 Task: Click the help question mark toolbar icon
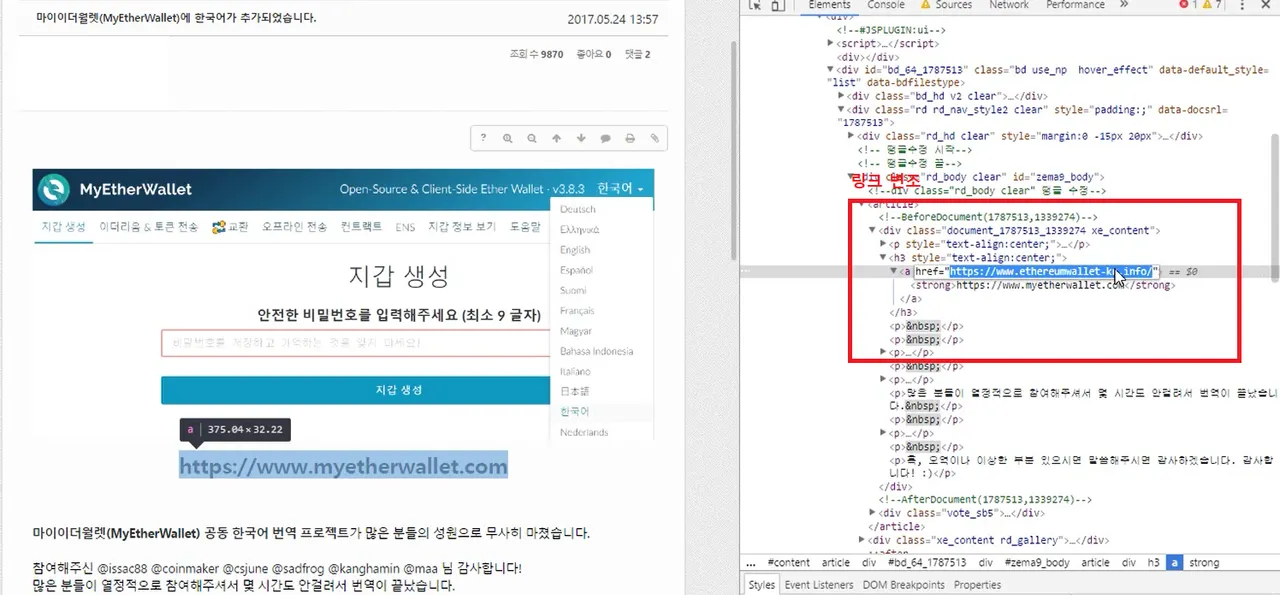click(x=483, y=138)
